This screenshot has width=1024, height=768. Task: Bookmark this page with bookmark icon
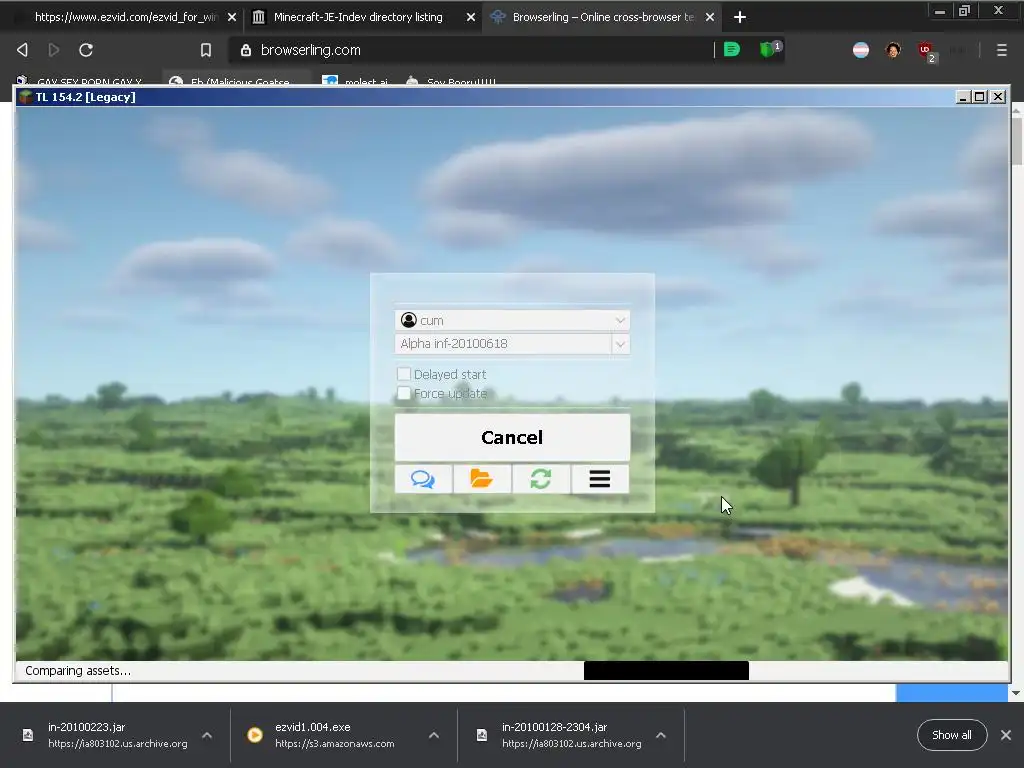tap(206, 50)
